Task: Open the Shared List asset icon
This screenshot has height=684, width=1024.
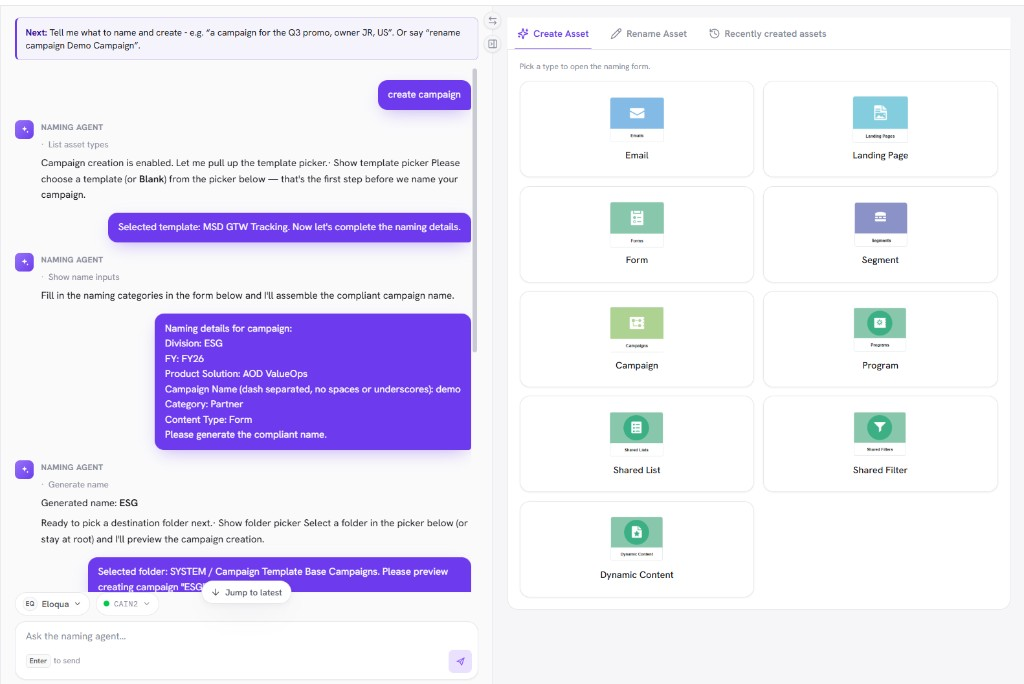Action: (x=636, y=434)
